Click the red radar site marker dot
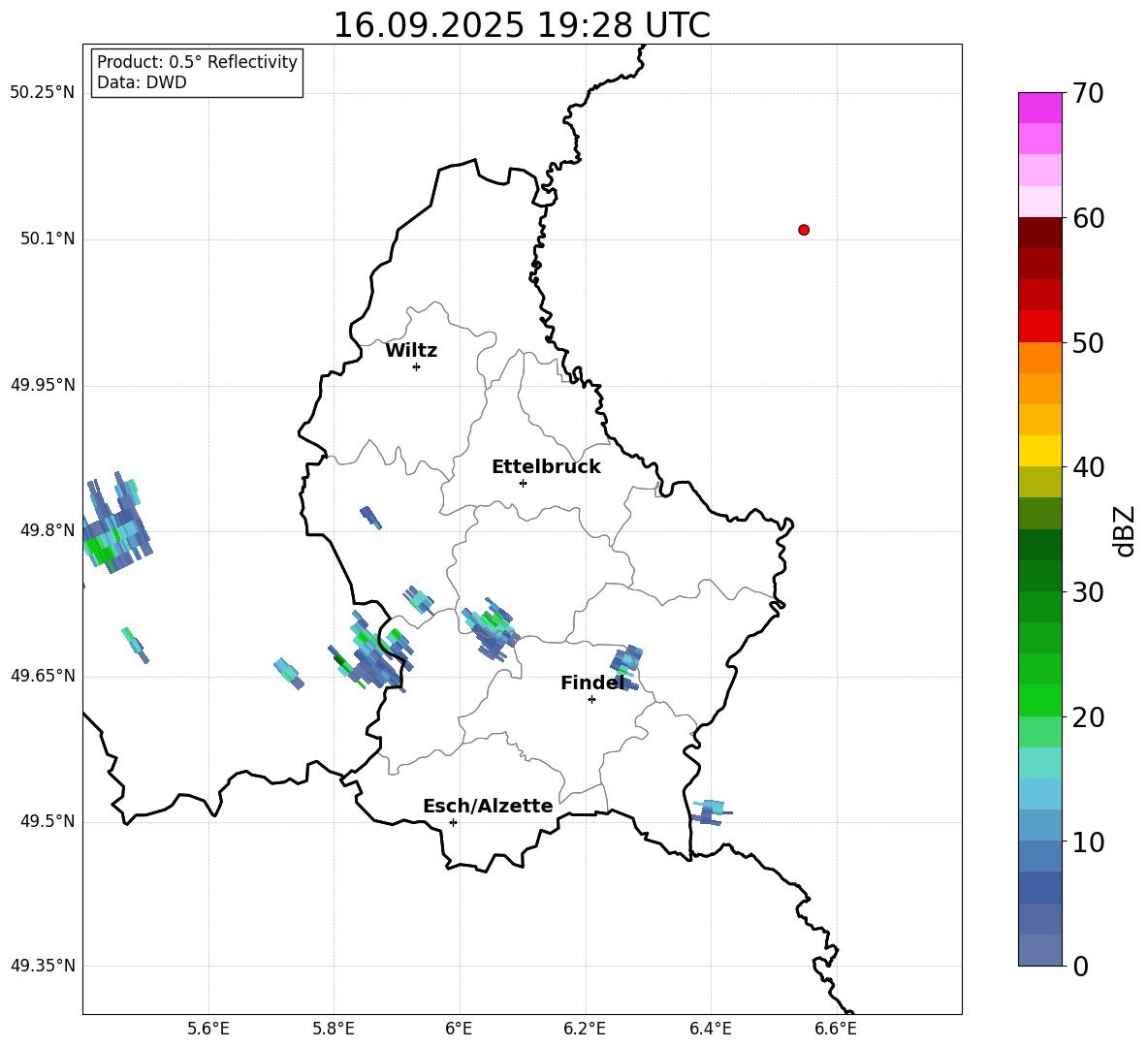This screenshot has height=1048, width=1148. pos(803,230)
